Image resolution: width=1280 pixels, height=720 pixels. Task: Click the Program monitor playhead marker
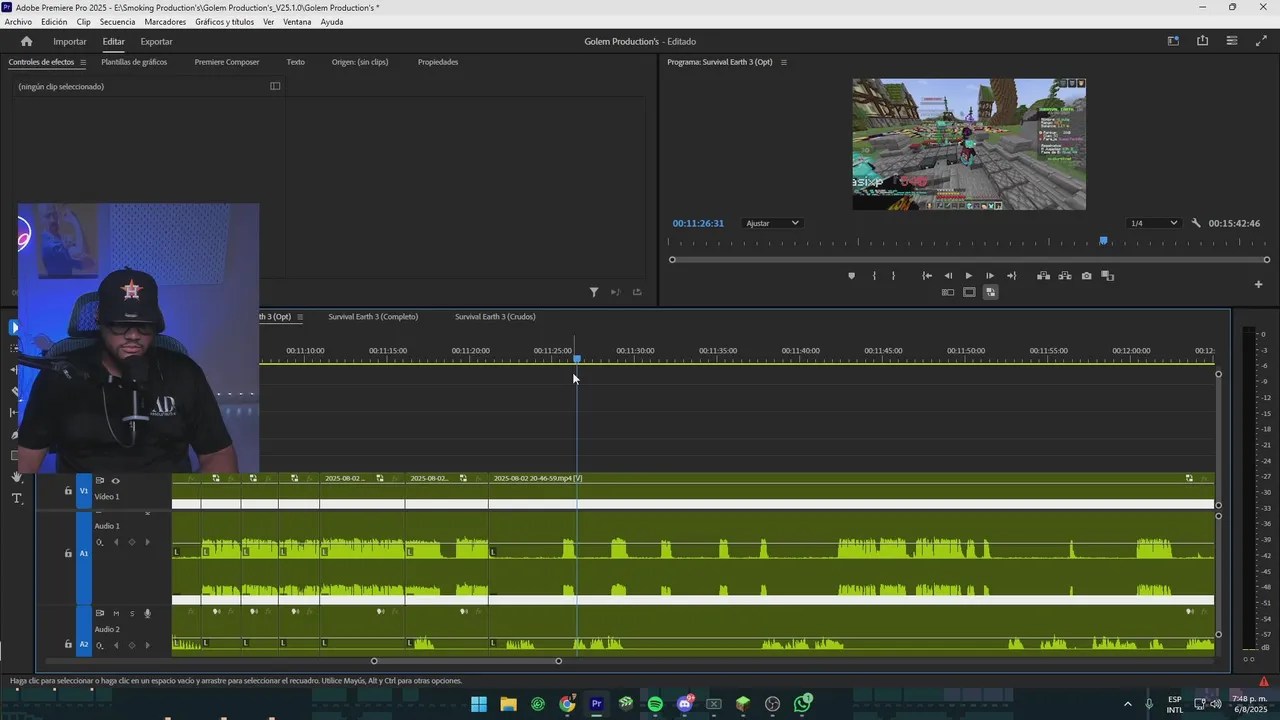tap(1104, 241)
